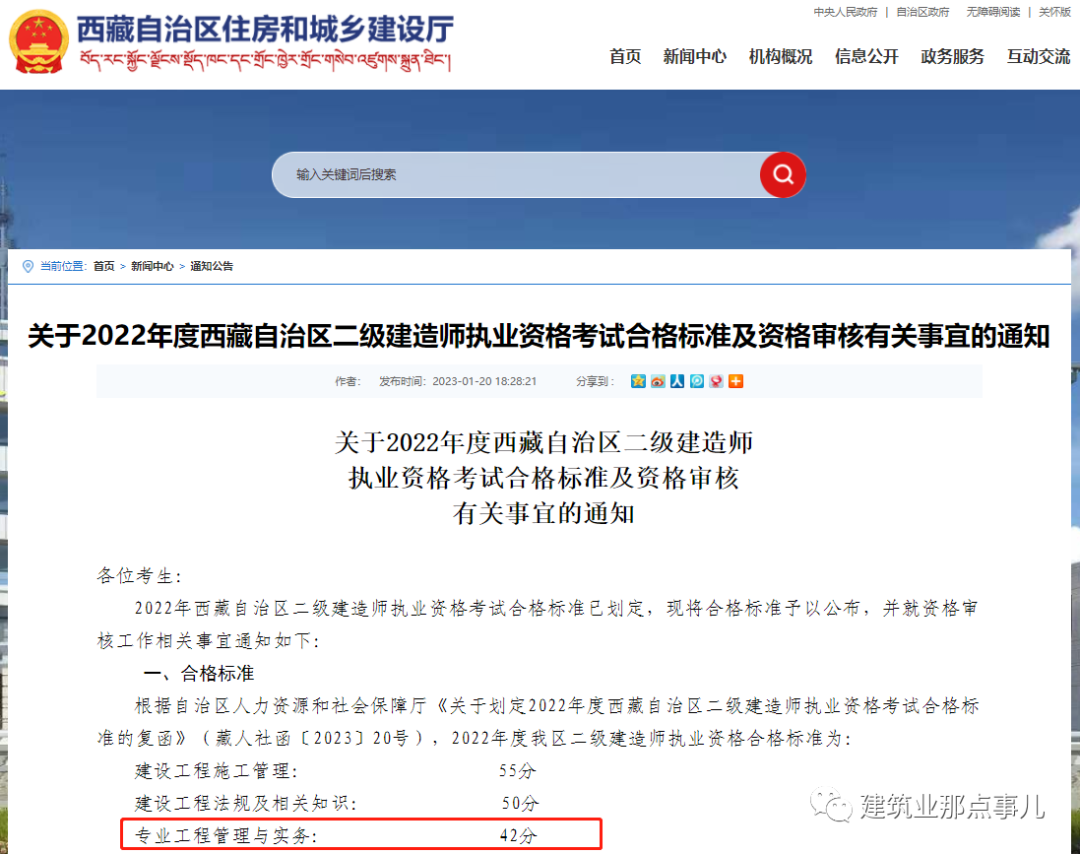Click the breadcrumb location pin icon
This screenshot has height=854, width=1080.
point(25,266)
